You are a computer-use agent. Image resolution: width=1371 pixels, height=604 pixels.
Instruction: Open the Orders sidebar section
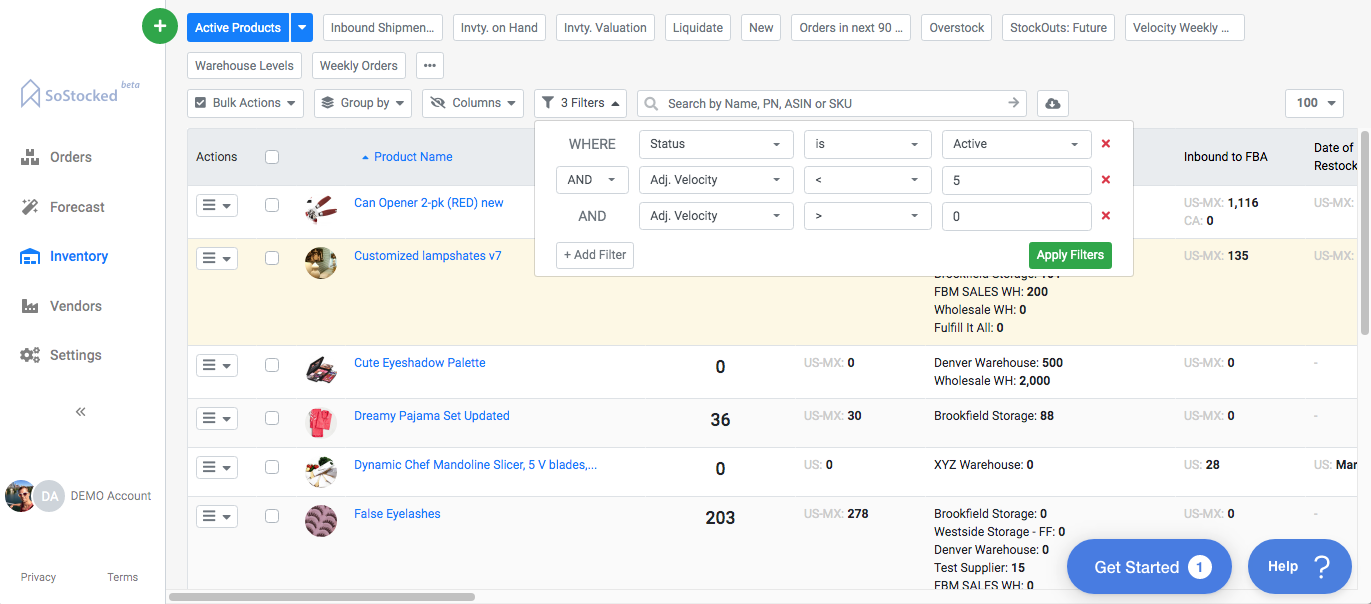point(57,157)
